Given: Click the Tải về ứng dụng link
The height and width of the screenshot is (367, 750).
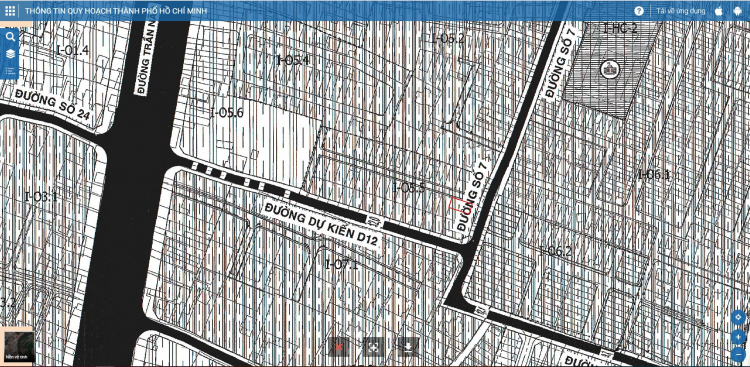Looking at the screenshot, I should (x=681, y=11).
